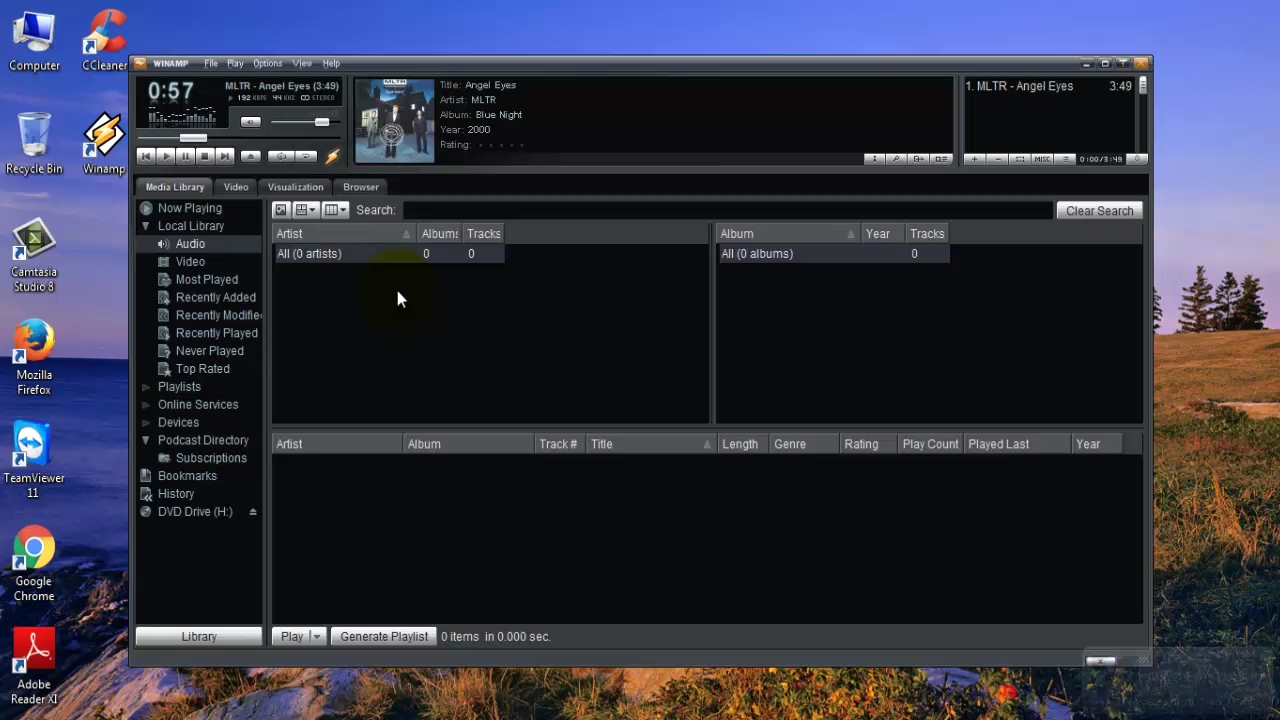Open the Play button dropdown arrow
1280x720 pixels.
coord(317,636)
